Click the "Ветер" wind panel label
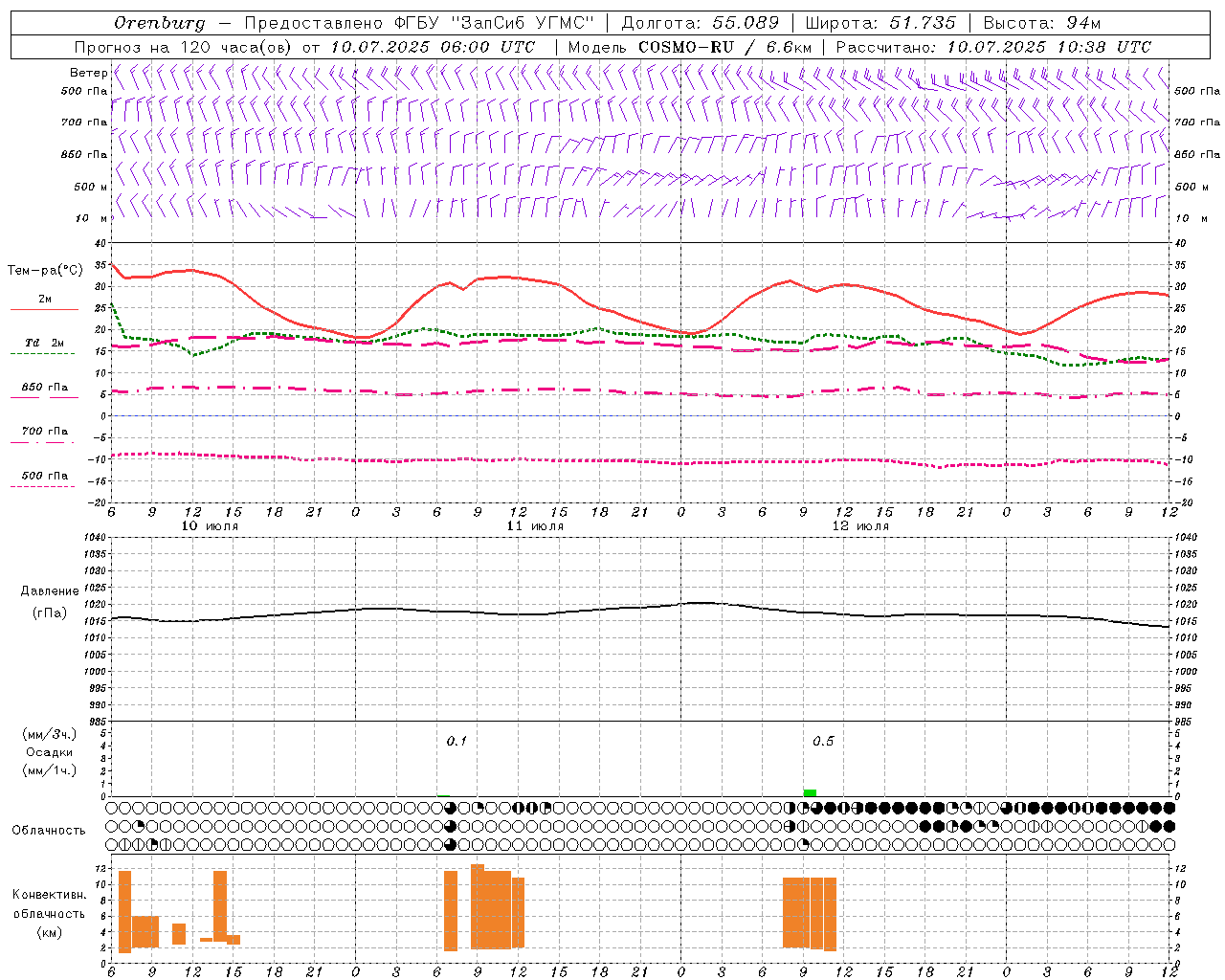The image size is (1225, 980). 89,73
